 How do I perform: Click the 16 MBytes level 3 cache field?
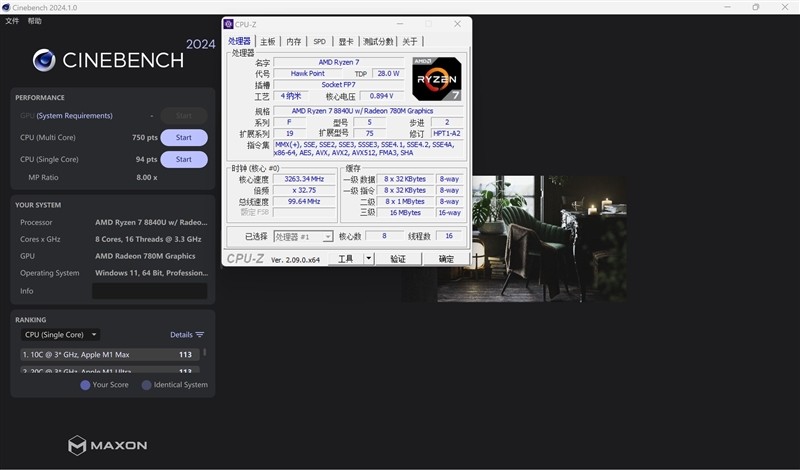[405, 213]
